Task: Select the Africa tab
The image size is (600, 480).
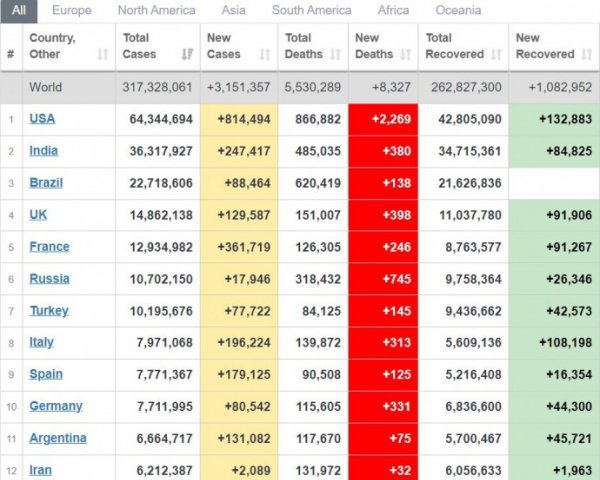Action: tap(393, 11)
